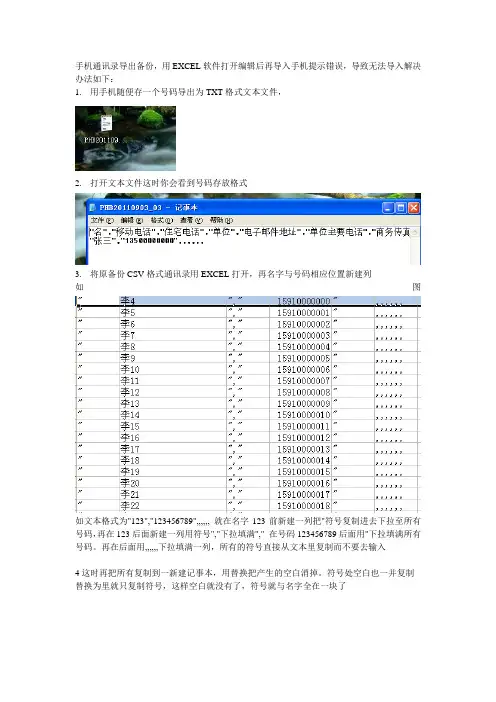Minimize the Notepad window
The image size is (496, 702).
(388, 208)
